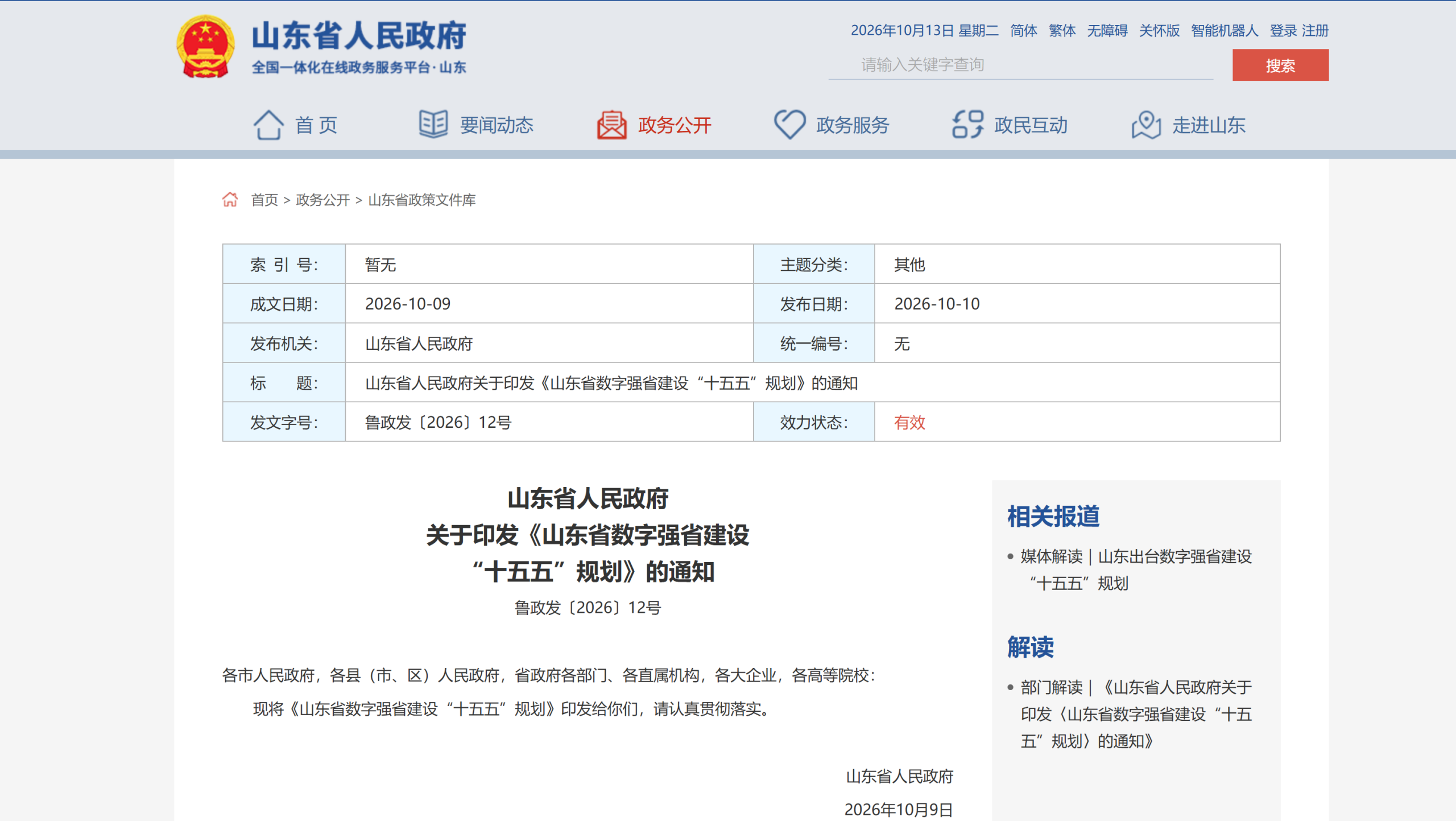1456x821 pixels.
Task: Click the heart icon for 政务服务
Action: click(x=789, y=124)
